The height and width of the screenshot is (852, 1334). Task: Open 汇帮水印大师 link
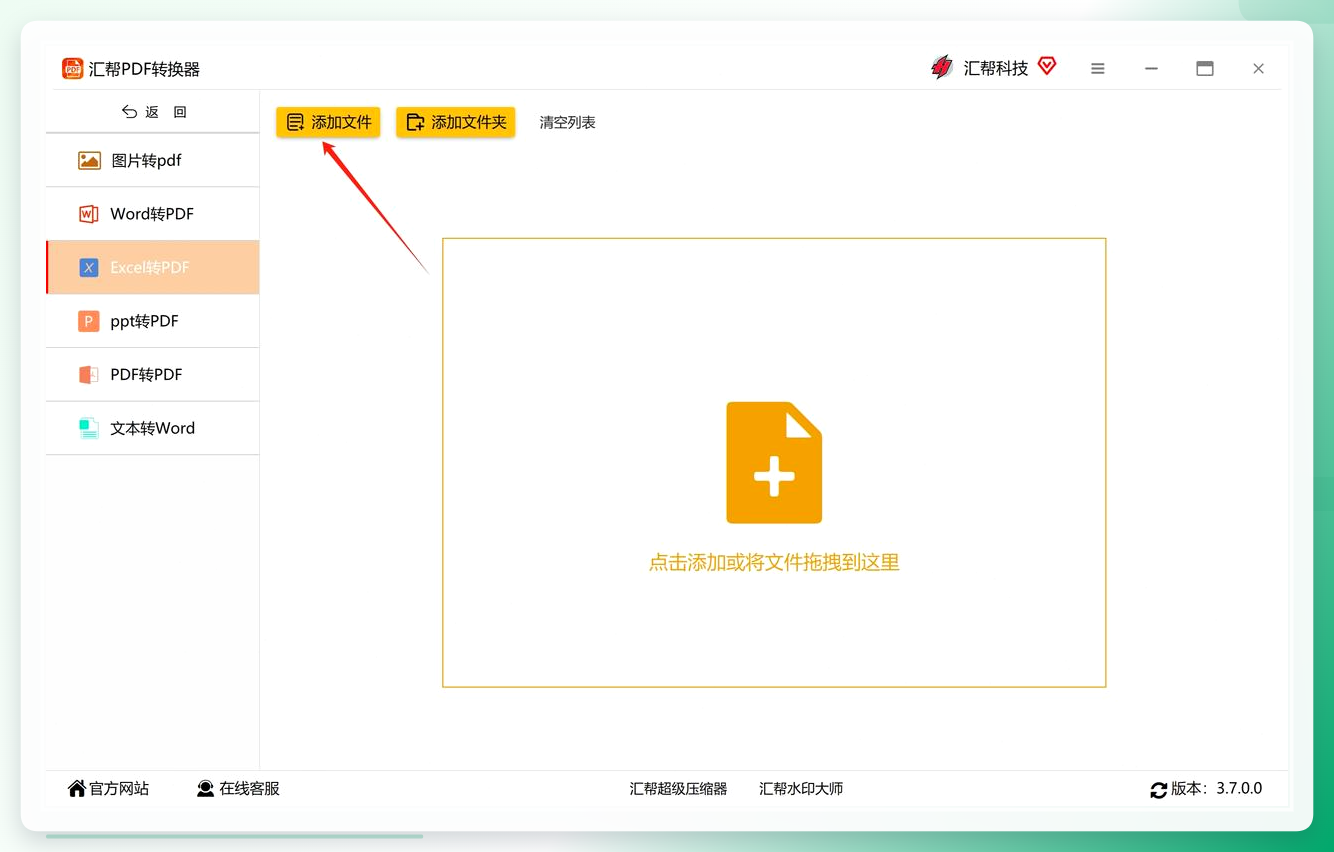tap(801, 789)
